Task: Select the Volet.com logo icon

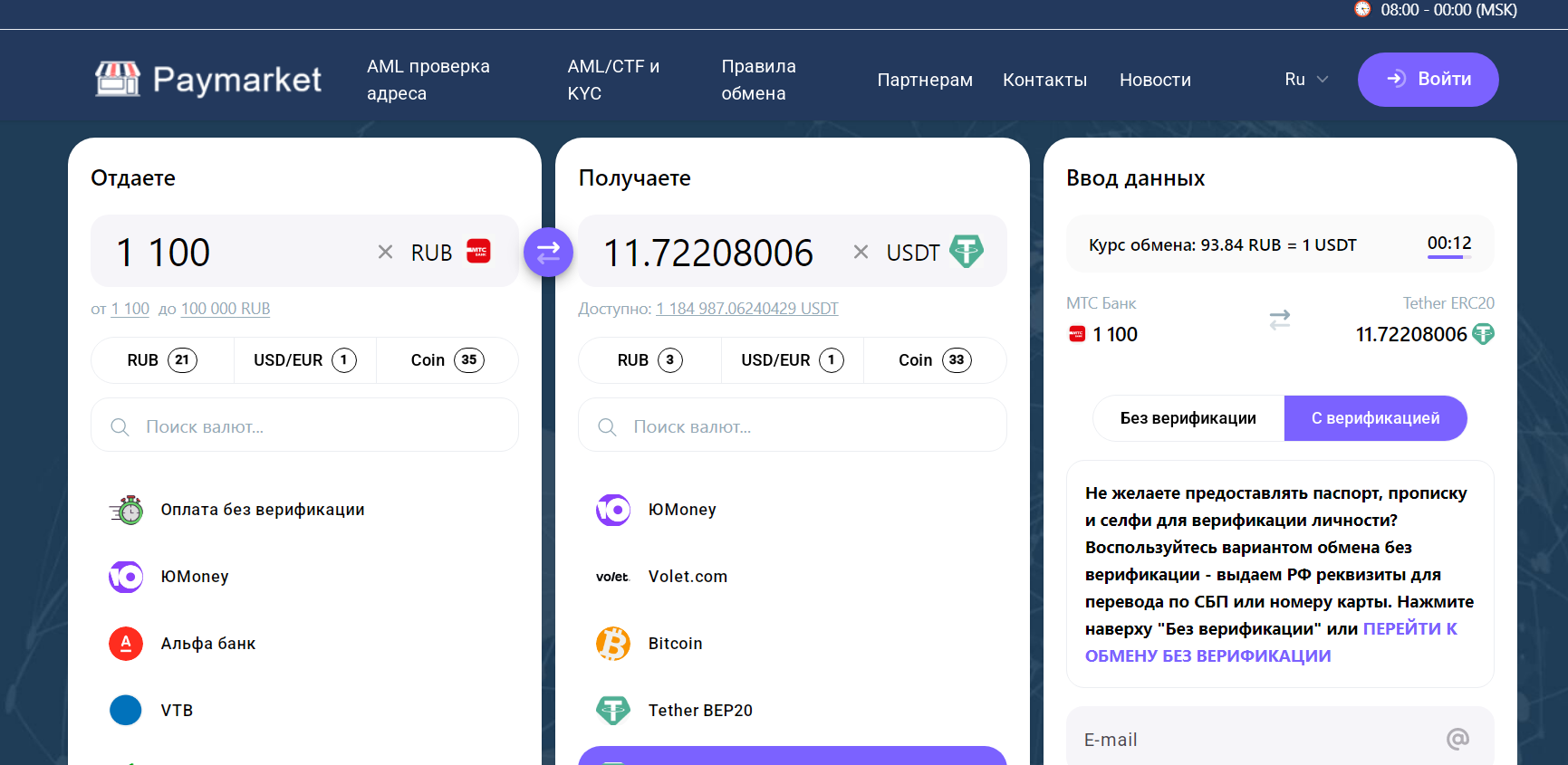Action: coord(612,577)
